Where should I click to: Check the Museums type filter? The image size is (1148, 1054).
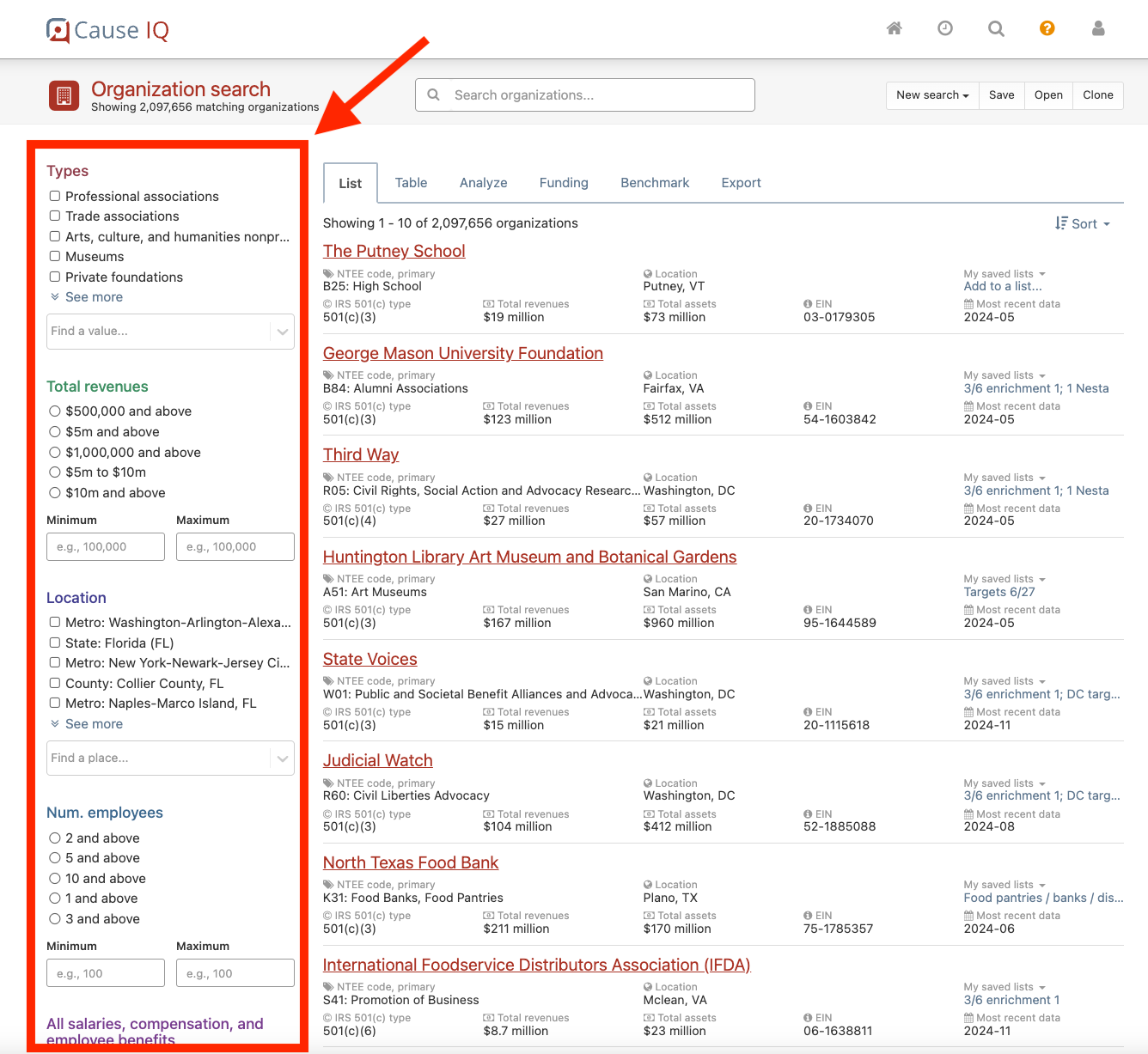coord(55,256)
